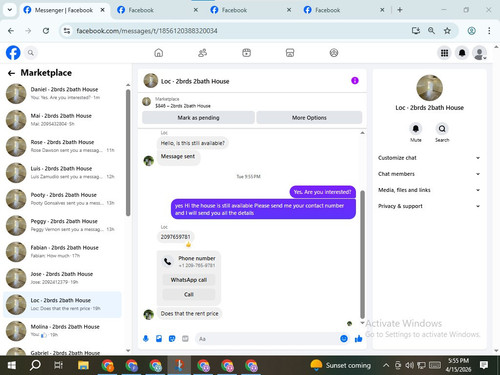Screen dimensions: 500x375
Task: Reload the page with the refresh icon
Action: click(x=46, y=31)
